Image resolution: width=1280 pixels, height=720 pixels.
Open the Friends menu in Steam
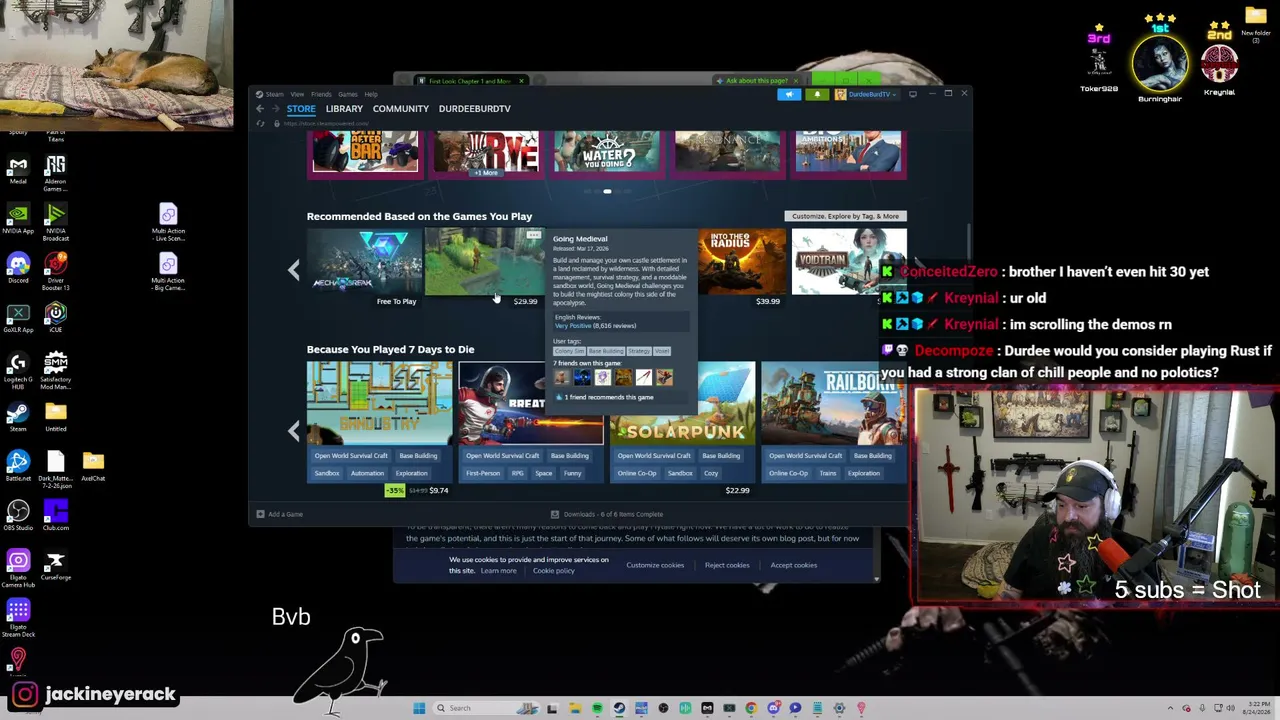(x=321, y=94)
